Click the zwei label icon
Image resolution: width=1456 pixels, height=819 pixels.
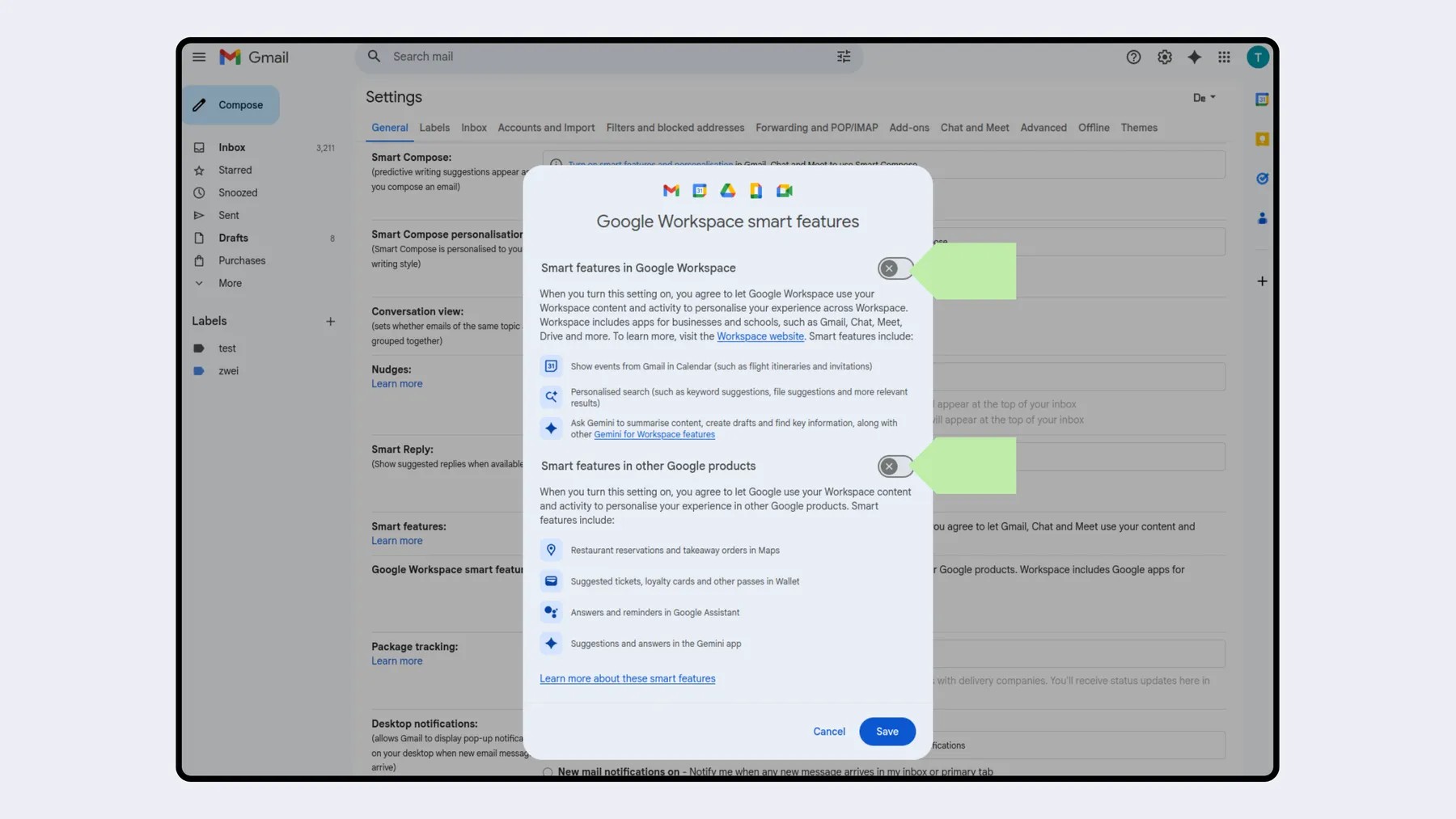[199, 371]
